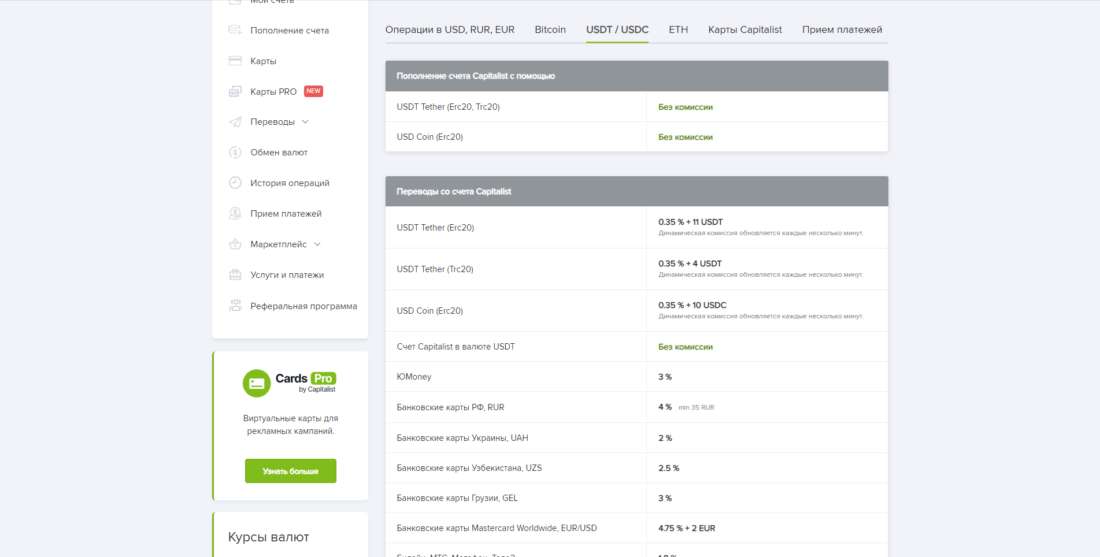
Task: Click the 2.5 % fee value
Action: tap(669, 468)
